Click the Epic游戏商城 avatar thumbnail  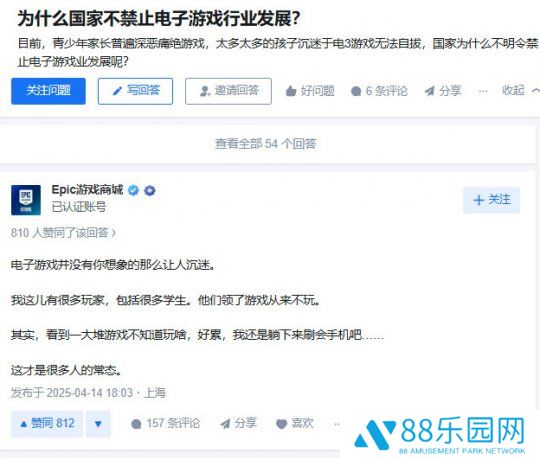pyautogui.click(x=26, y=200)
